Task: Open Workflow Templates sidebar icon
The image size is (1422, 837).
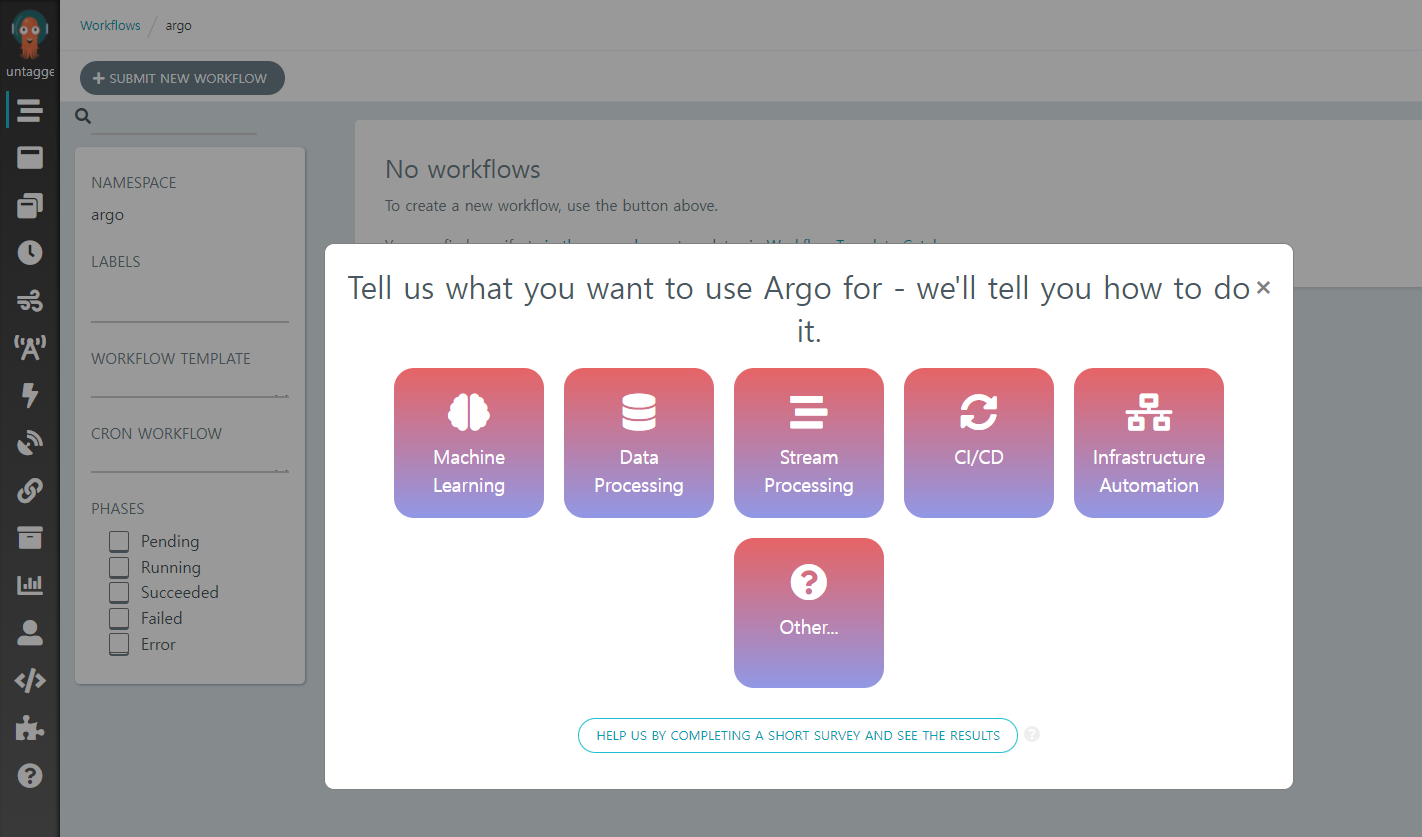Action: click(x=30, y=157)
